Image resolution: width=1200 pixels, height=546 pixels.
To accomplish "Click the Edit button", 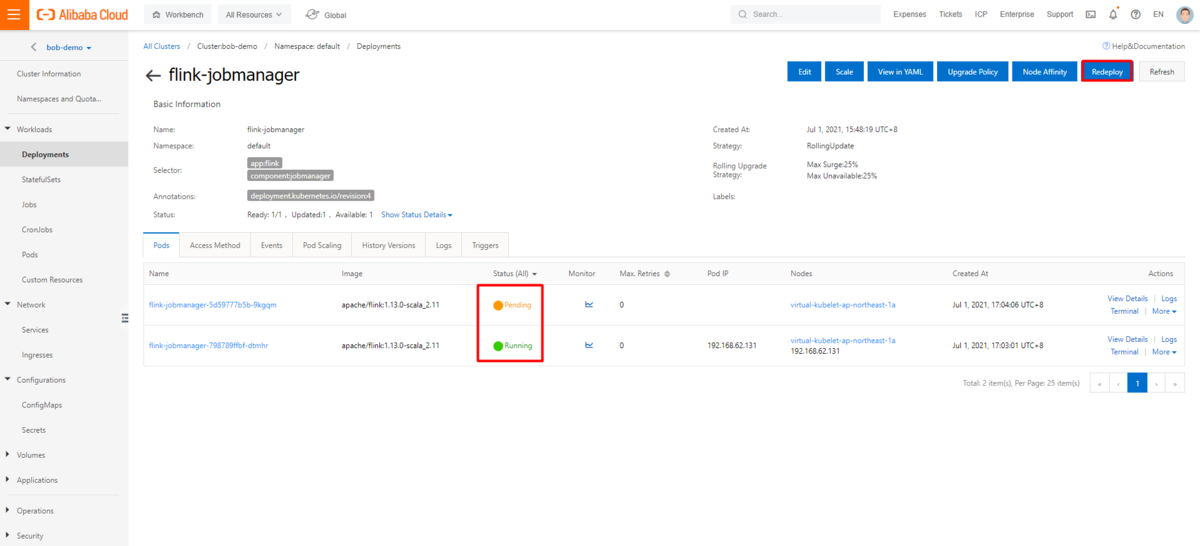I will [804, 72].
